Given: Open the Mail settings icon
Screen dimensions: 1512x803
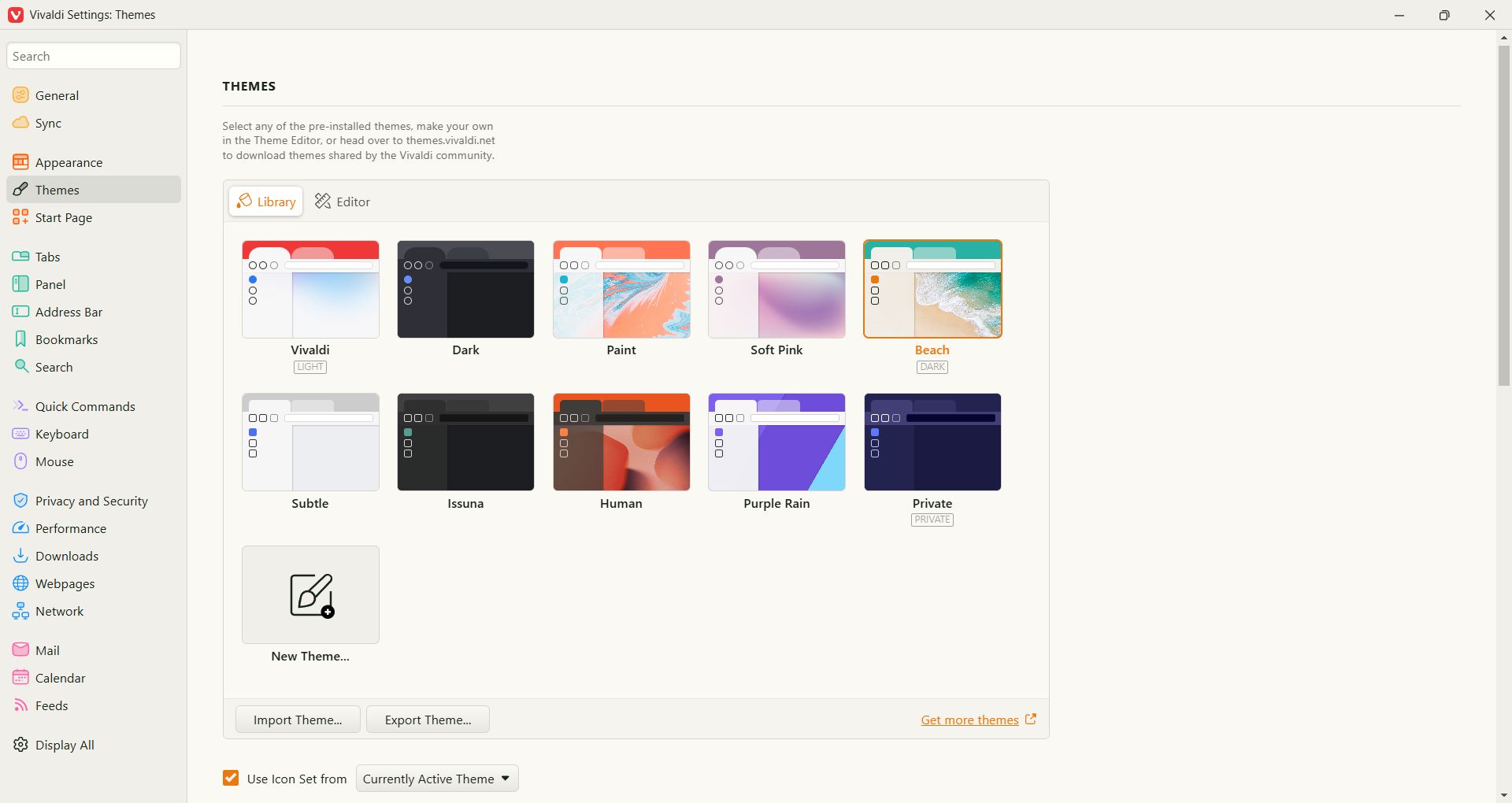Looking at the screenshot, I should point(20,650).
